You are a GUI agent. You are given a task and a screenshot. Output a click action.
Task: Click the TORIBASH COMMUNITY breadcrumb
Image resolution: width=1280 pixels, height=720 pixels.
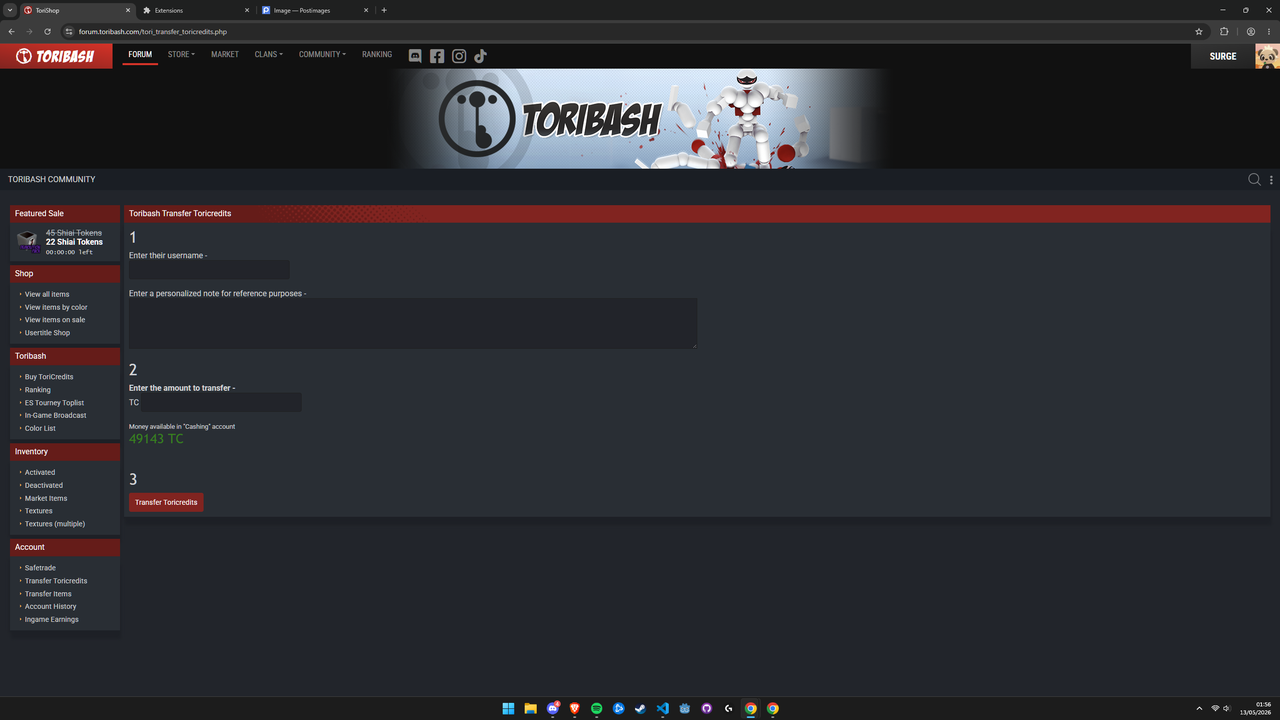tap(52, 180)
